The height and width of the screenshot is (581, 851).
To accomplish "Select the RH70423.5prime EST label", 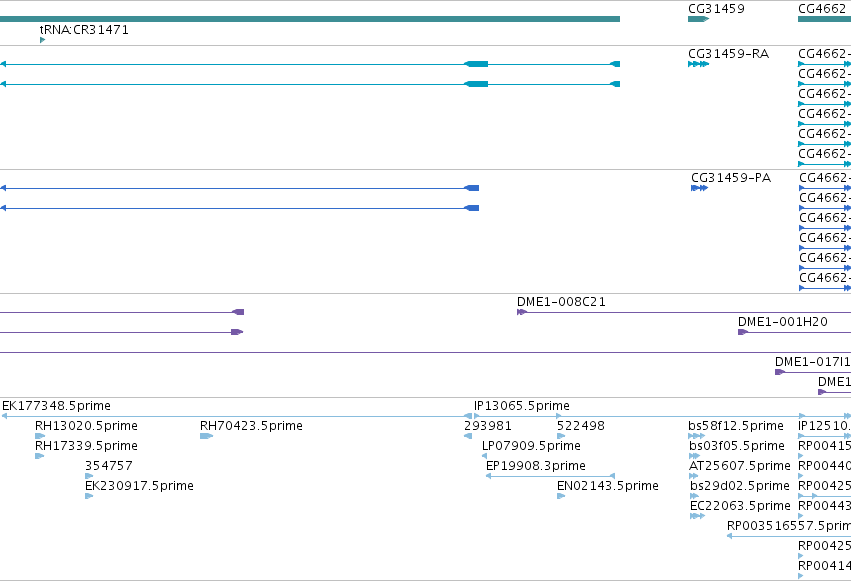I will pyautogui.click(x=251, y=426).
